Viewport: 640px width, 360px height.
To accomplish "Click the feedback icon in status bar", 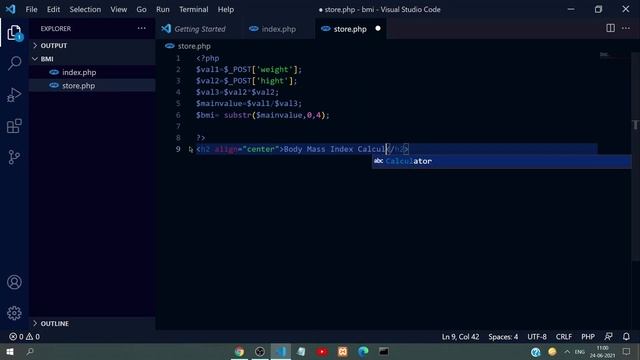I will 608,337.
